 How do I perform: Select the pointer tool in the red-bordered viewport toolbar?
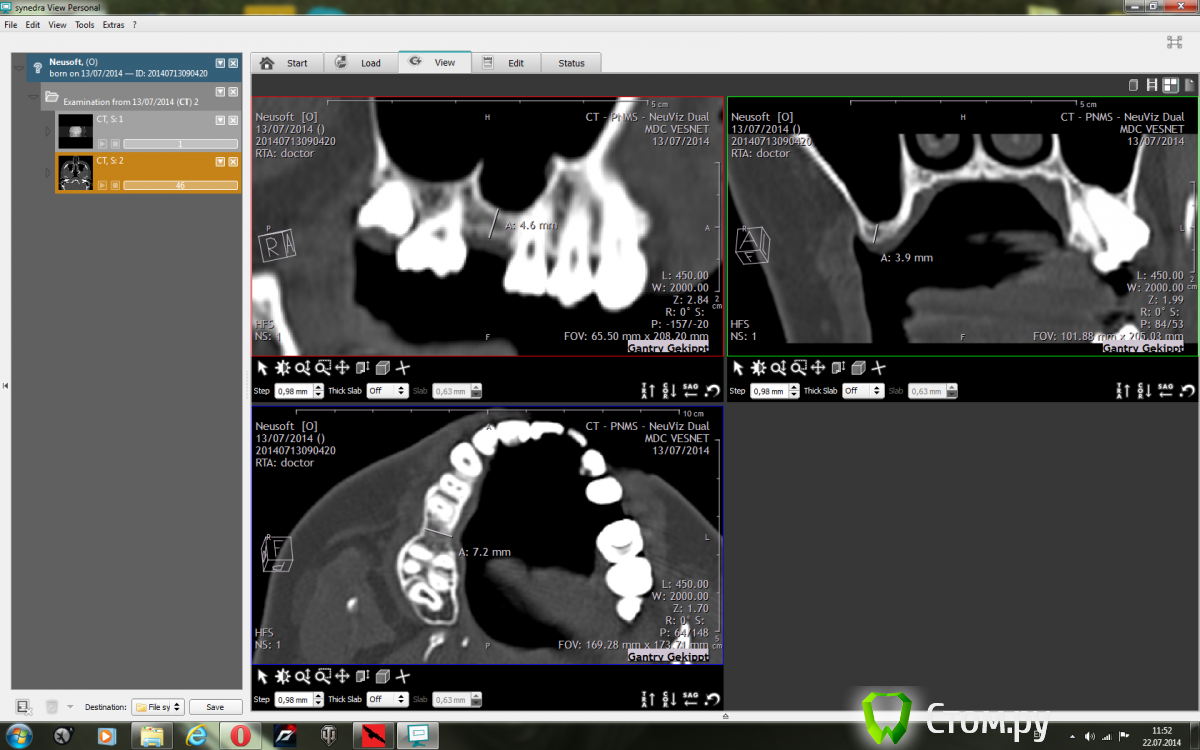click(x=263, y=368)
